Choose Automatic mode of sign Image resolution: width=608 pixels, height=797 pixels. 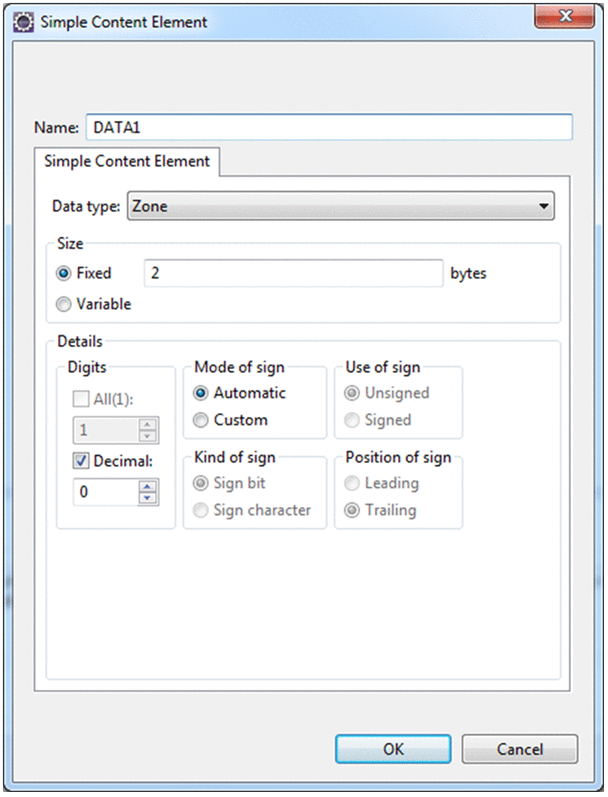coord(201,393)
